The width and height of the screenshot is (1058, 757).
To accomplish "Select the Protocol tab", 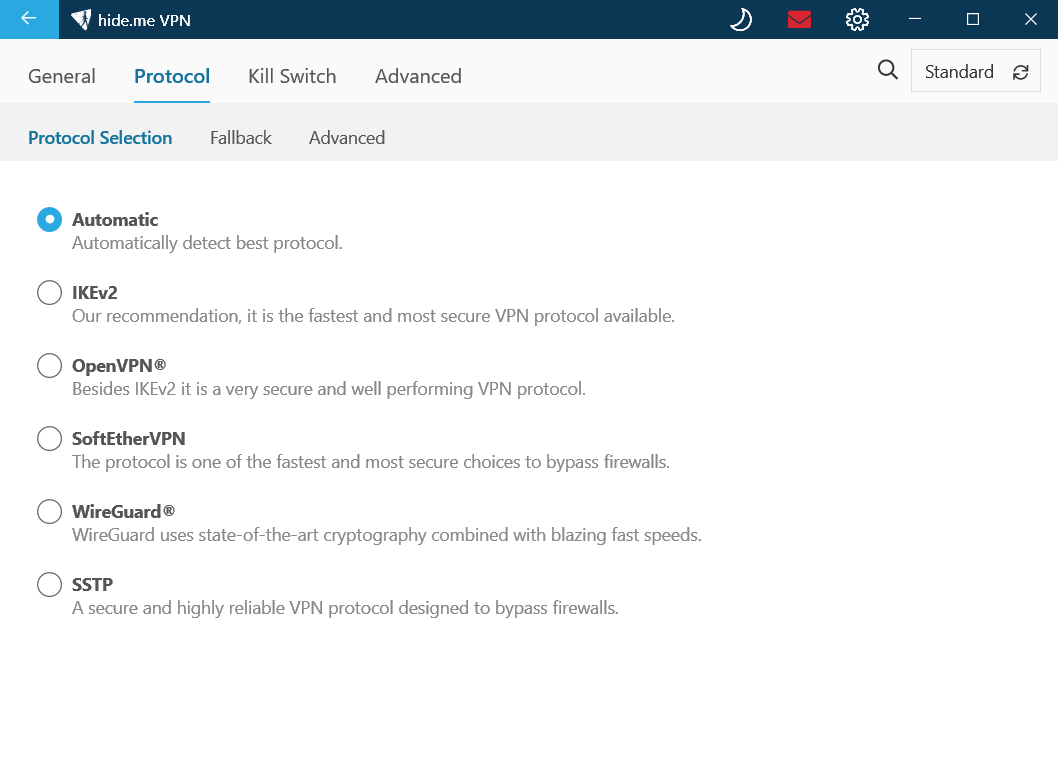I will tap(172, 76).
